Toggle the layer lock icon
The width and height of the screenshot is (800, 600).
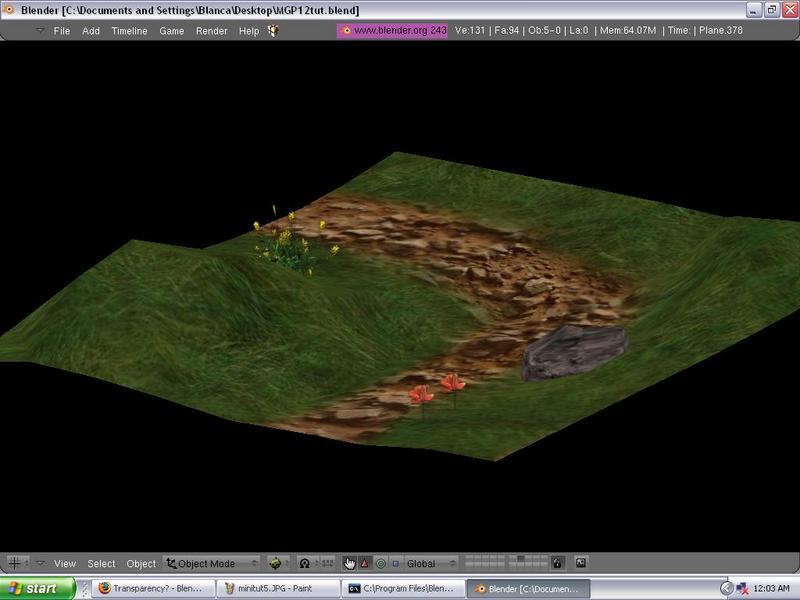pyautogui.click(x=558, y=563)
